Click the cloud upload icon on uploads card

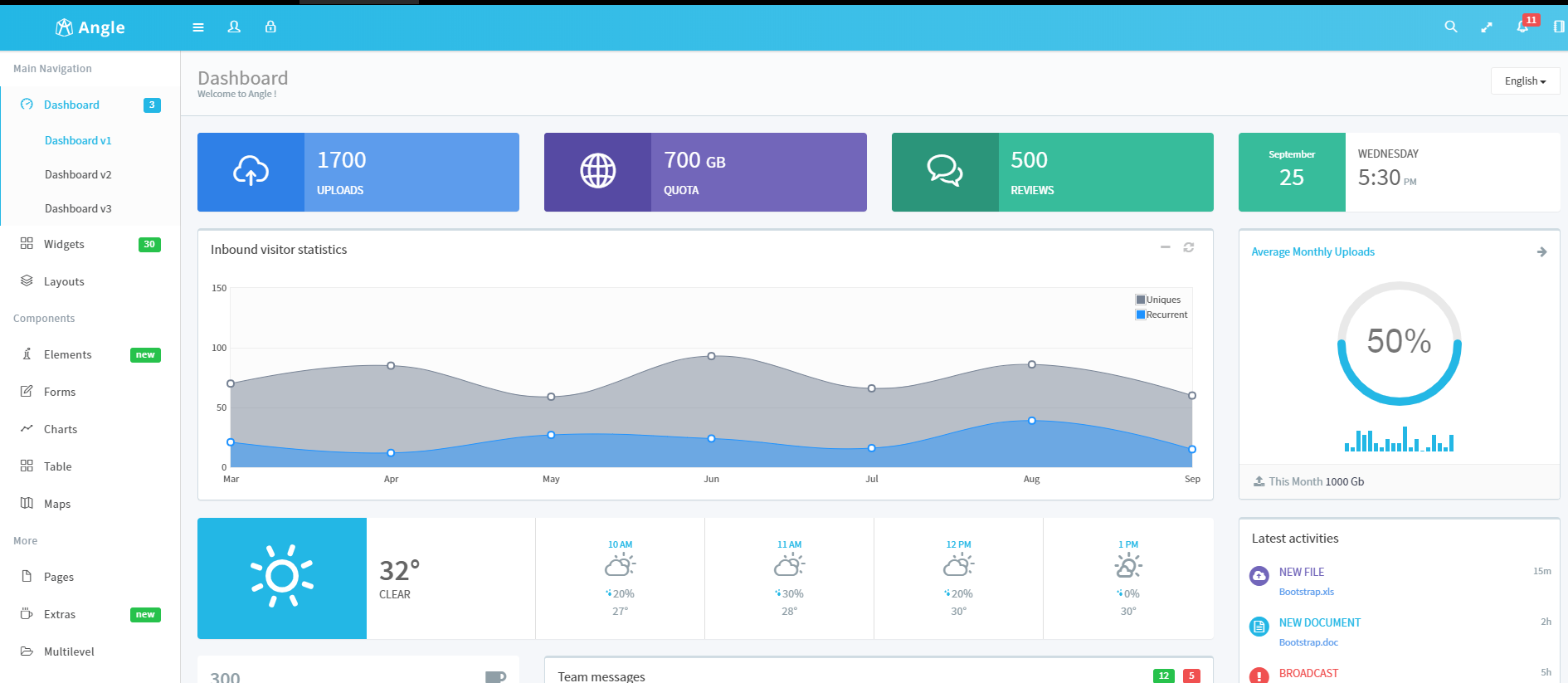(x=251, y=172)
